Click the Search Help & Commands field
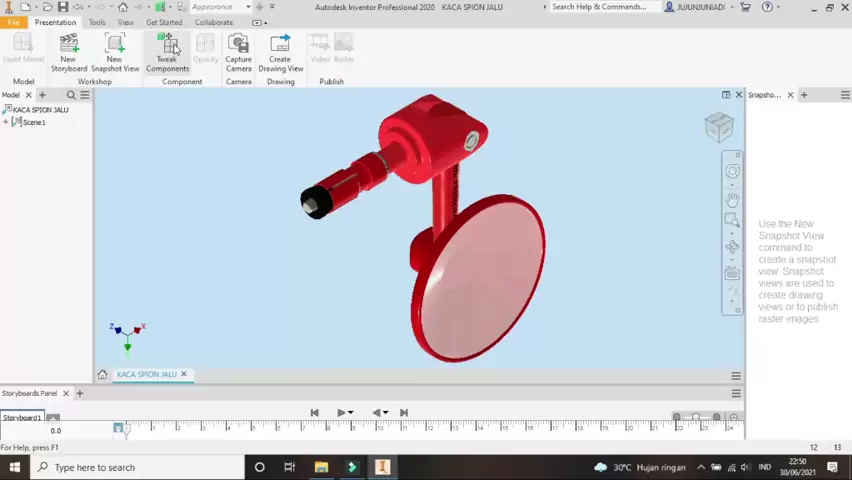Screen dimensions: 852x480 tap(603, 7)
